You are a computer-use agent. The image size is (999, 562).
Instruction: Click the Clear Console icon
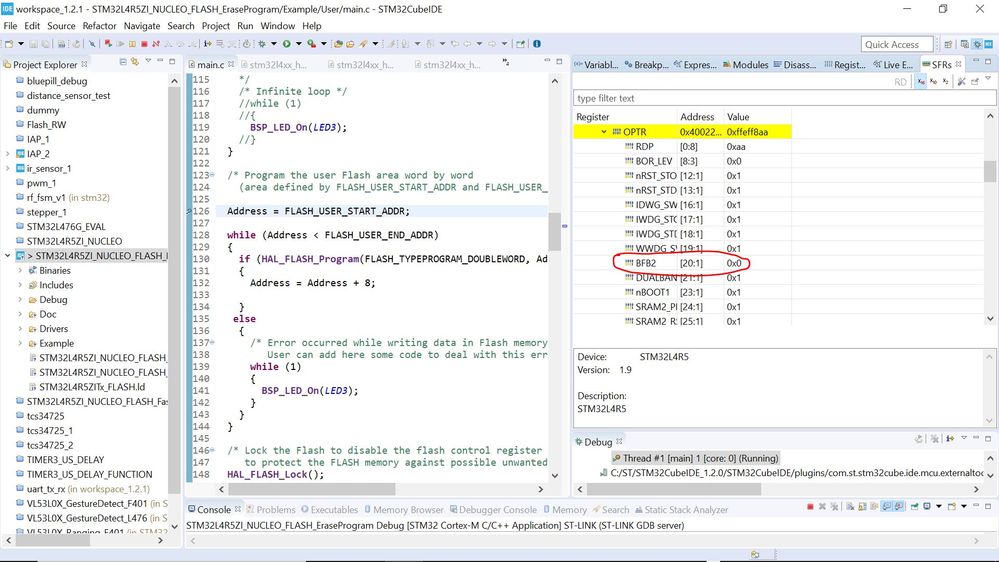pos(851,507)
